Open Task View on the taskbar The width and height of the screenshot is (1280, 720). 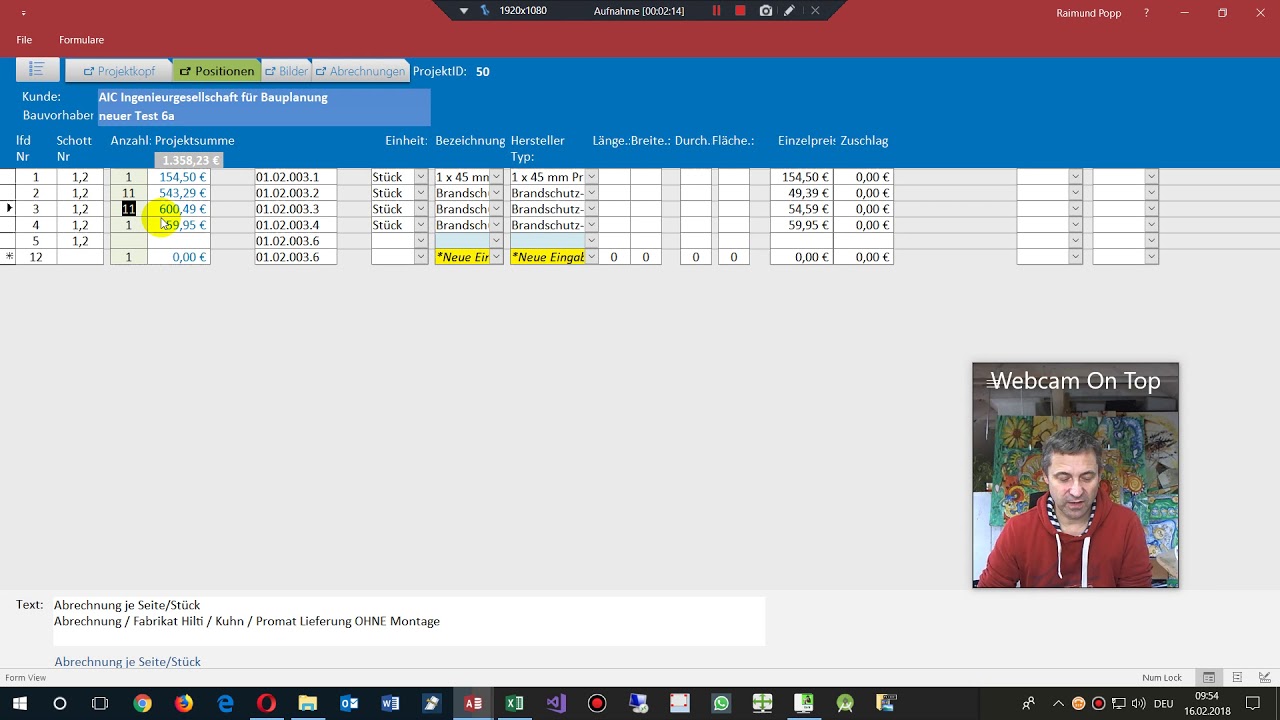[x=100, y=704]
